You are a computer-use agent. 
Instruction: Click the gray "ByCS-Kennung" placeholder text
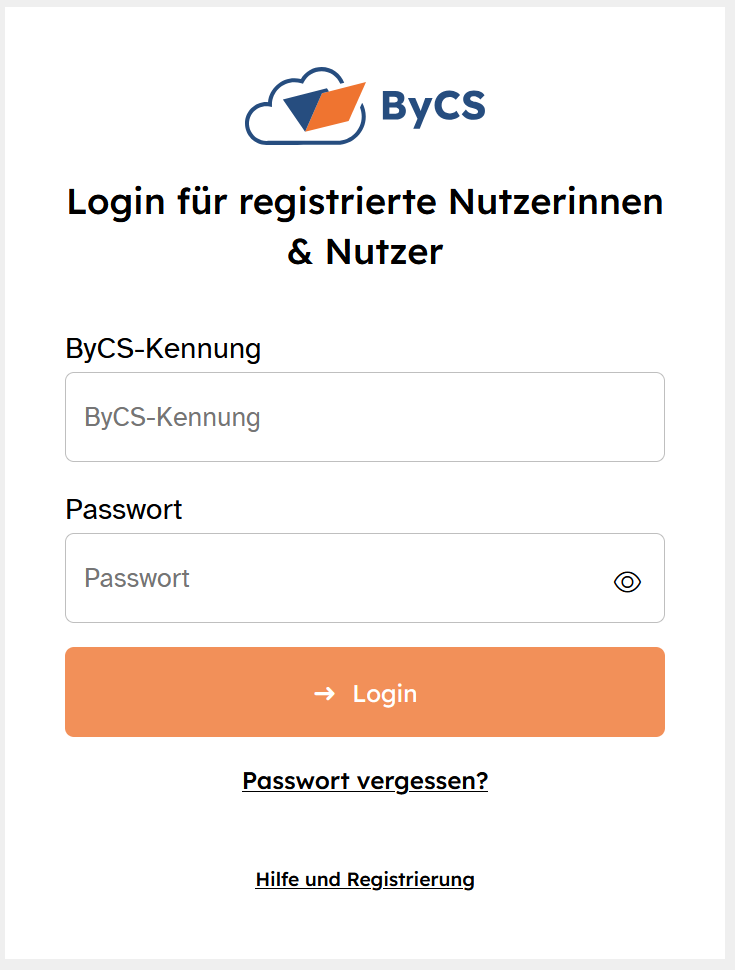pyautogui.click(x=172, y=417)
